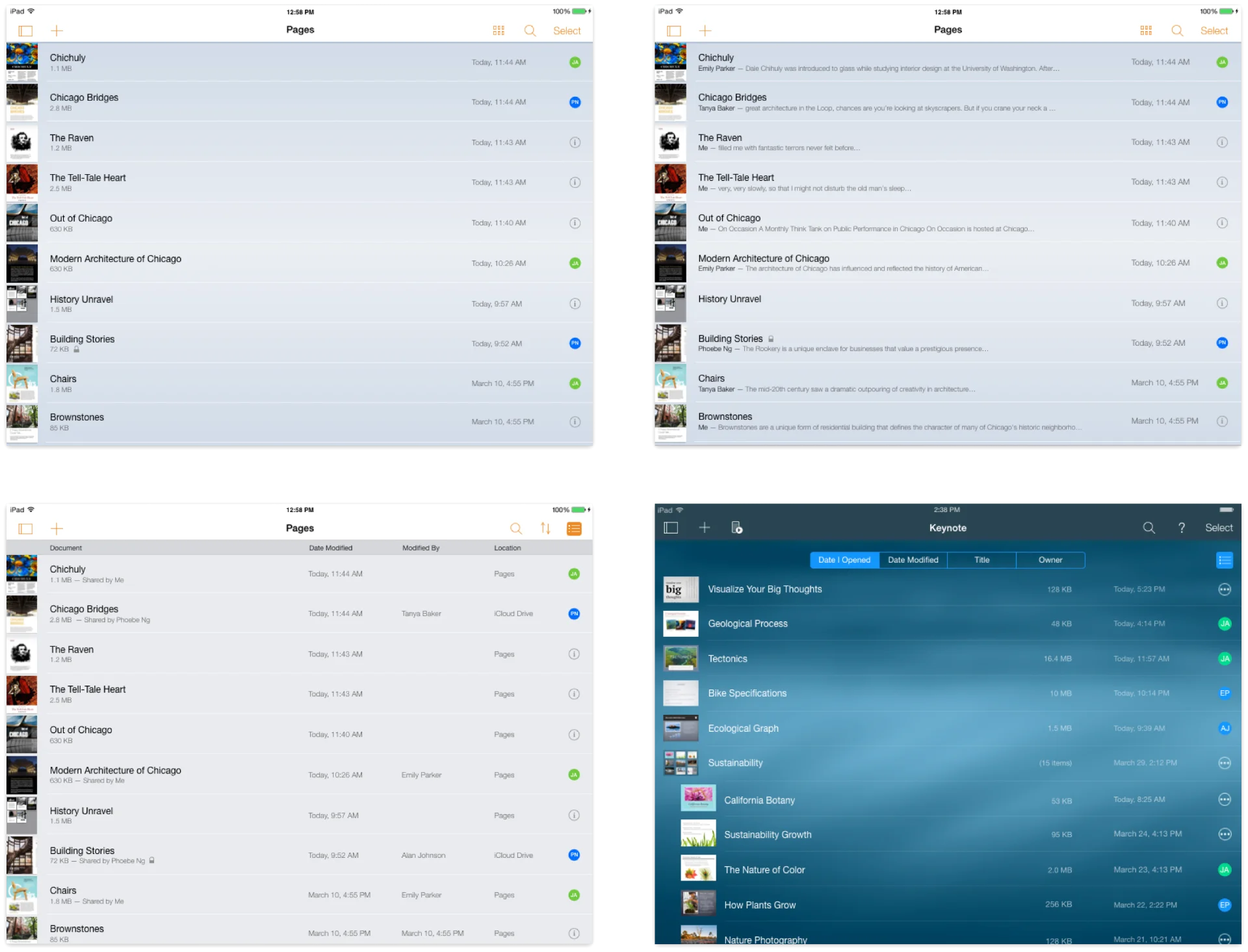Tap Select in the Keynote toolbar

(1218, 528)
